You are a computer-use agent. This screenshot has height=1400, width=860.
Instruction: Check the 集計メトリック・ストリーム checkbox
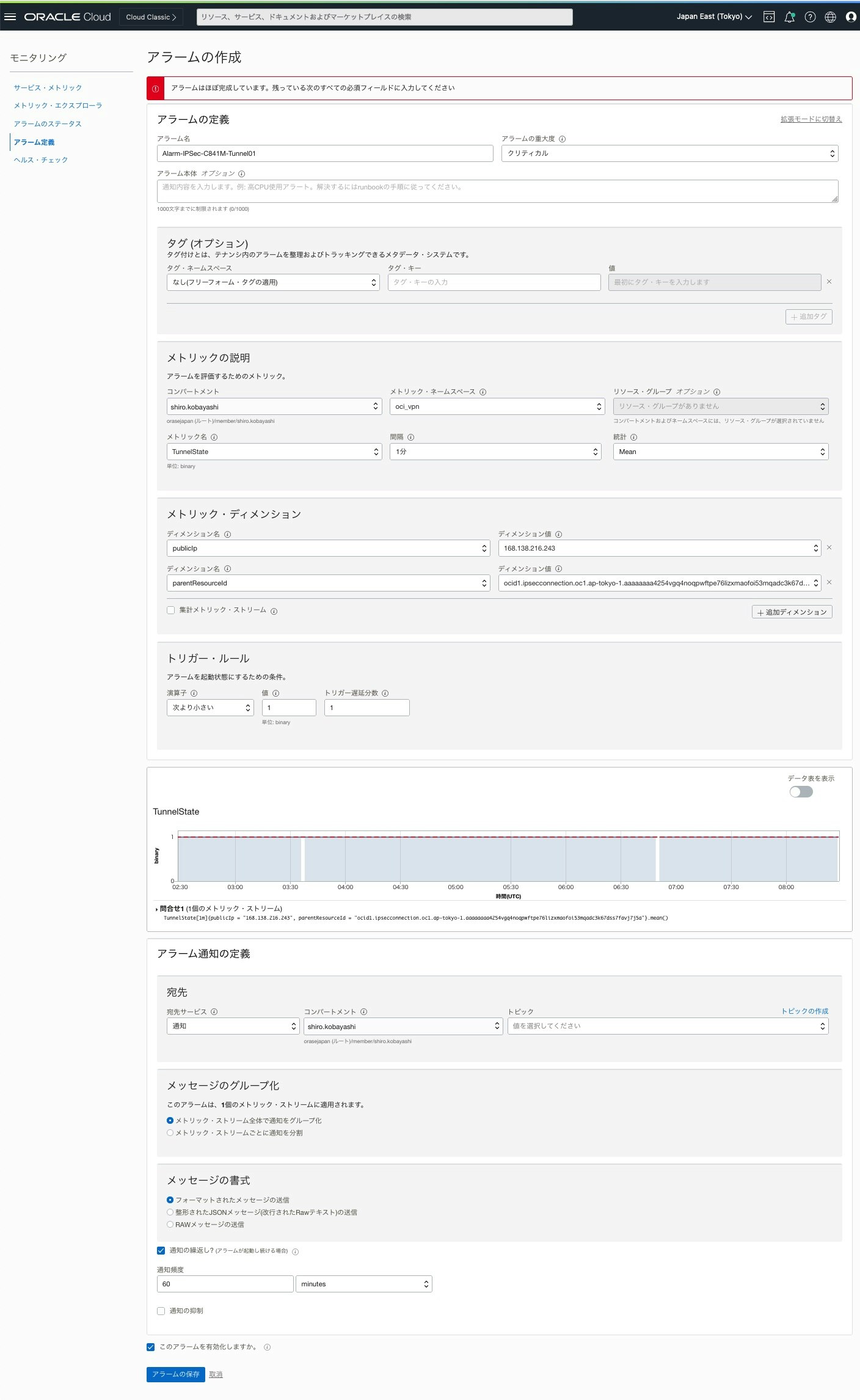(x=171, y=610)
